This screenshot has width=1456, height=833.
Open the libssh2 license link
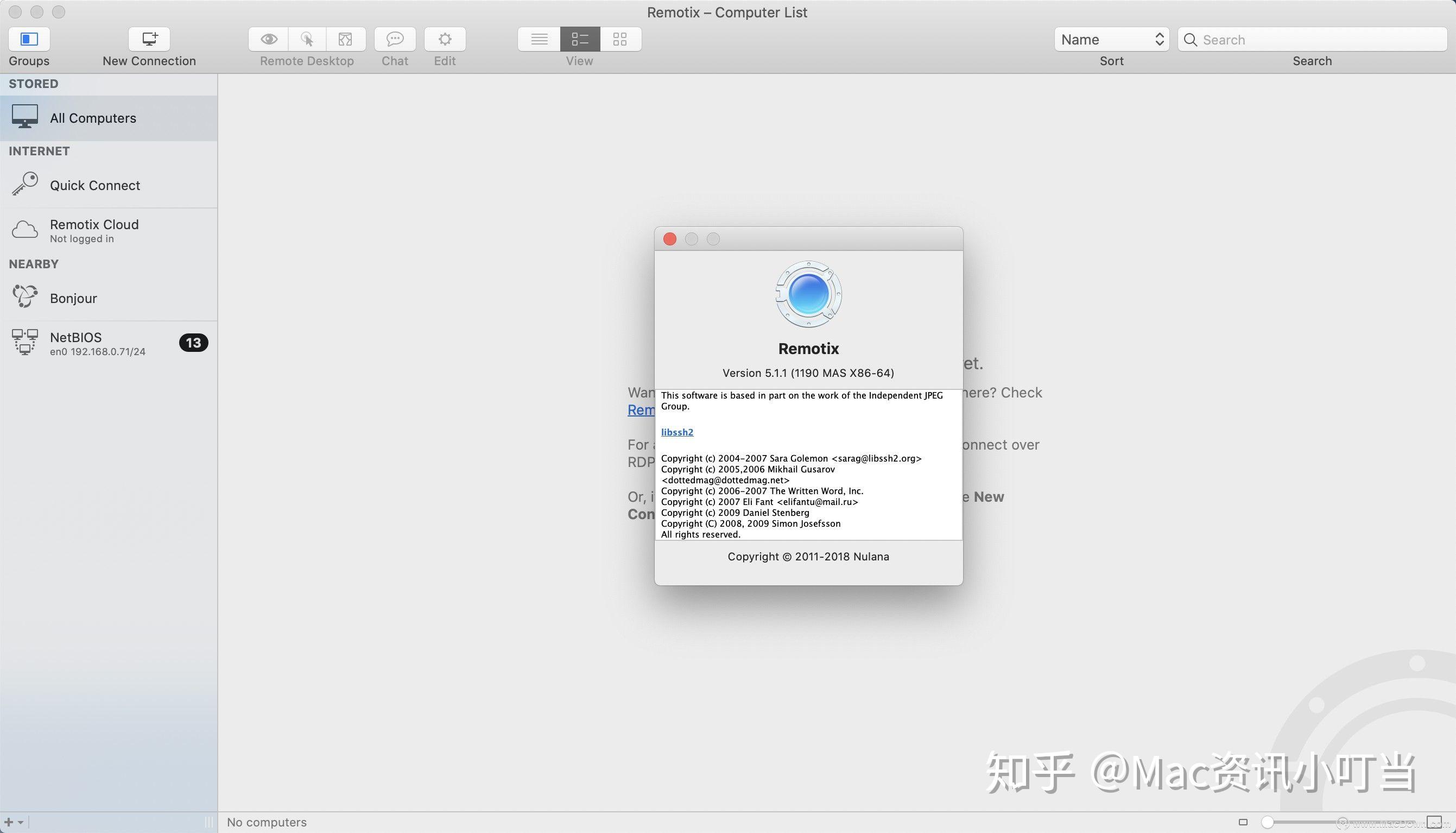(676, 432)
